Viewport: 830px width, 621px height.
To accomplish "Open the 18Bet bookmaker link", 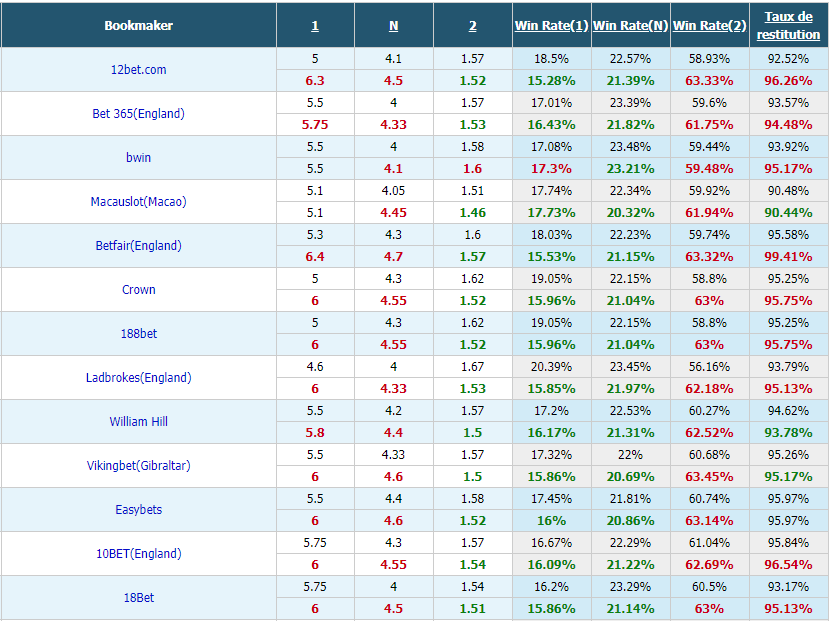I will [138, 597].
